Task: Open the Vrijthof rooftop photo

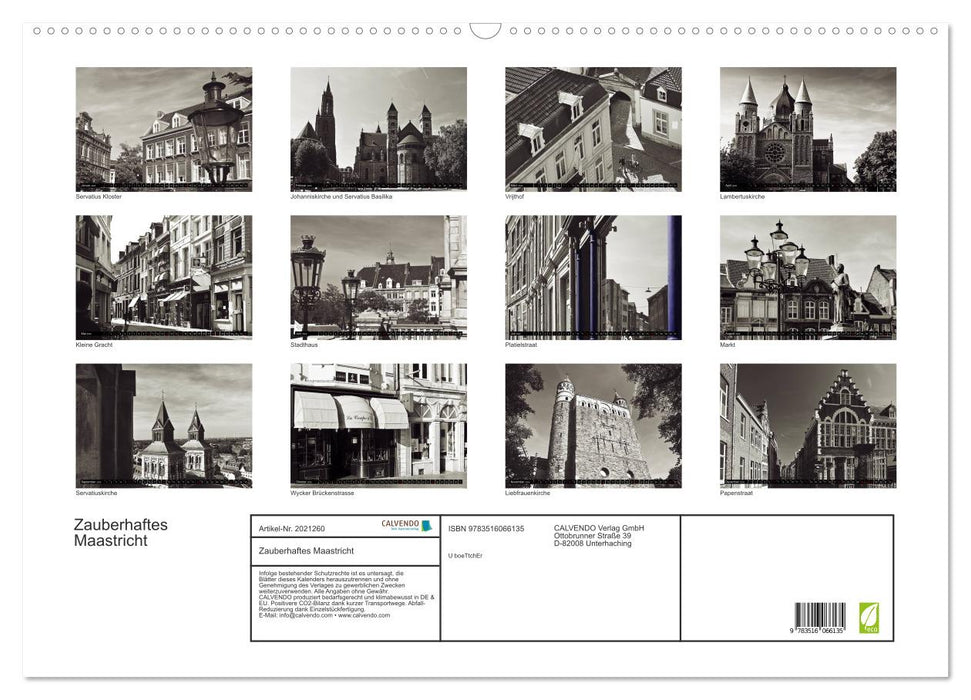Action: 593,129
